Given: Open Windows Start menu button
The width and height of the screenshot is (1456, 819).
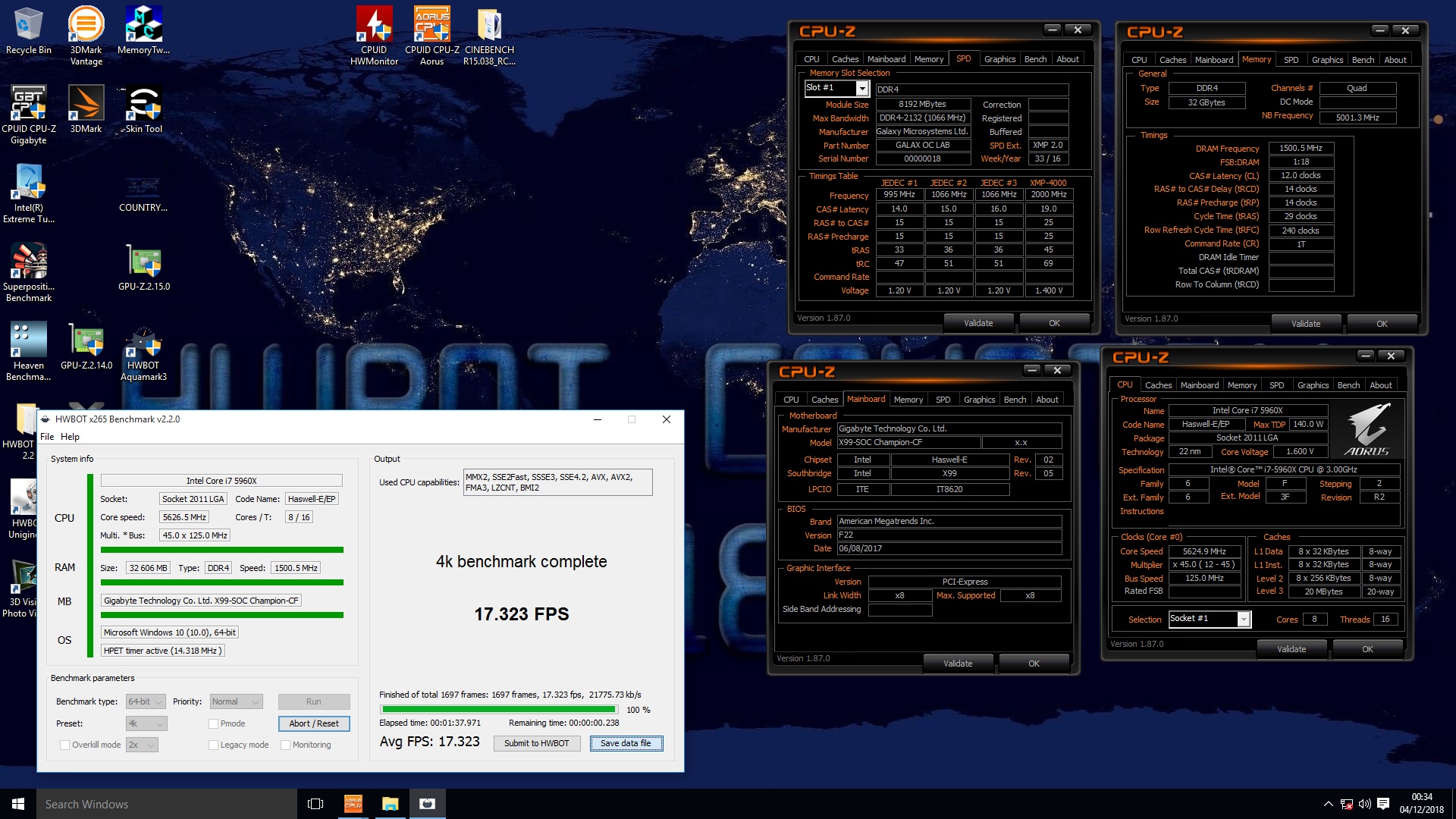Looking at the screenshot, I should 18,804.
